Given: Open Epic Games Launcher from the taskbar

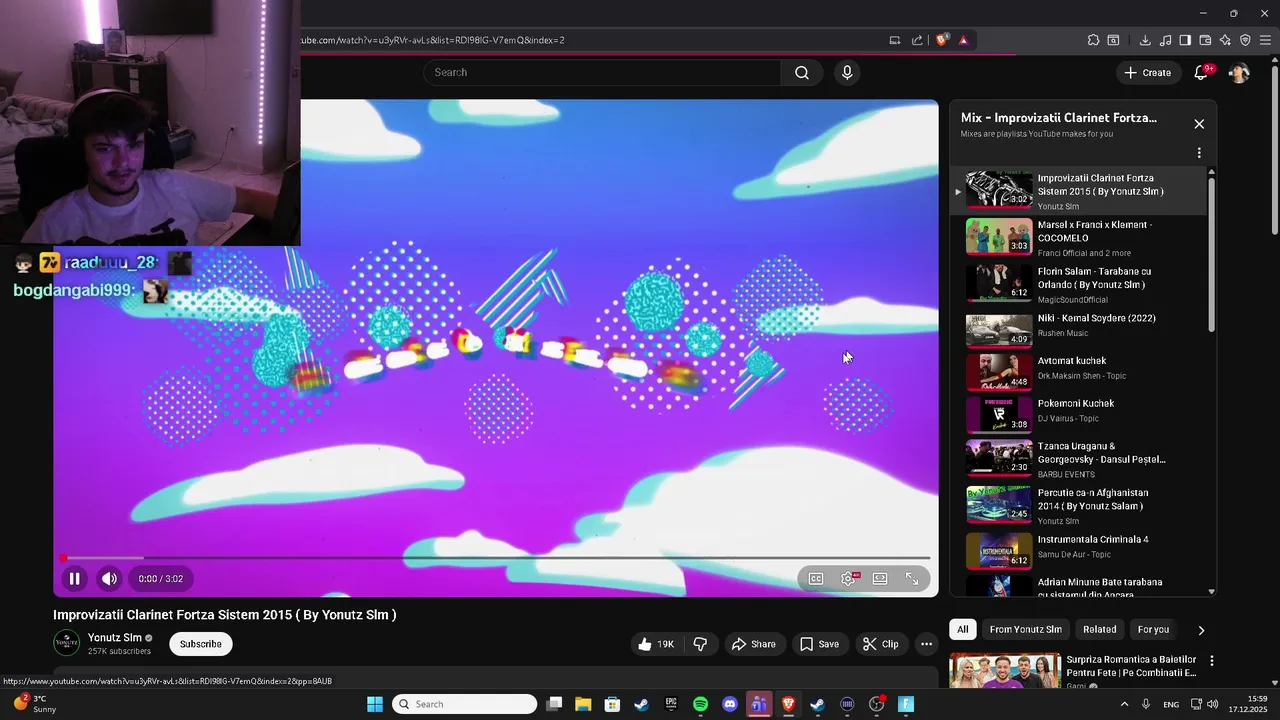Looking at the screenshot, I should point(671,704).
